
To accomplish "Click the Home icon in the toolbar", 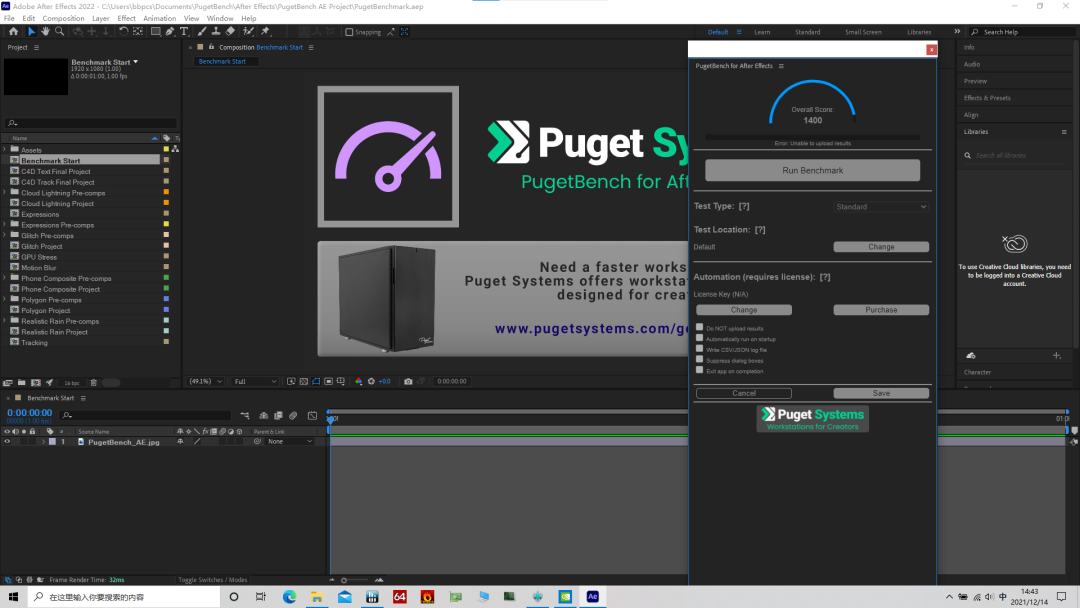I will [13, 32].
